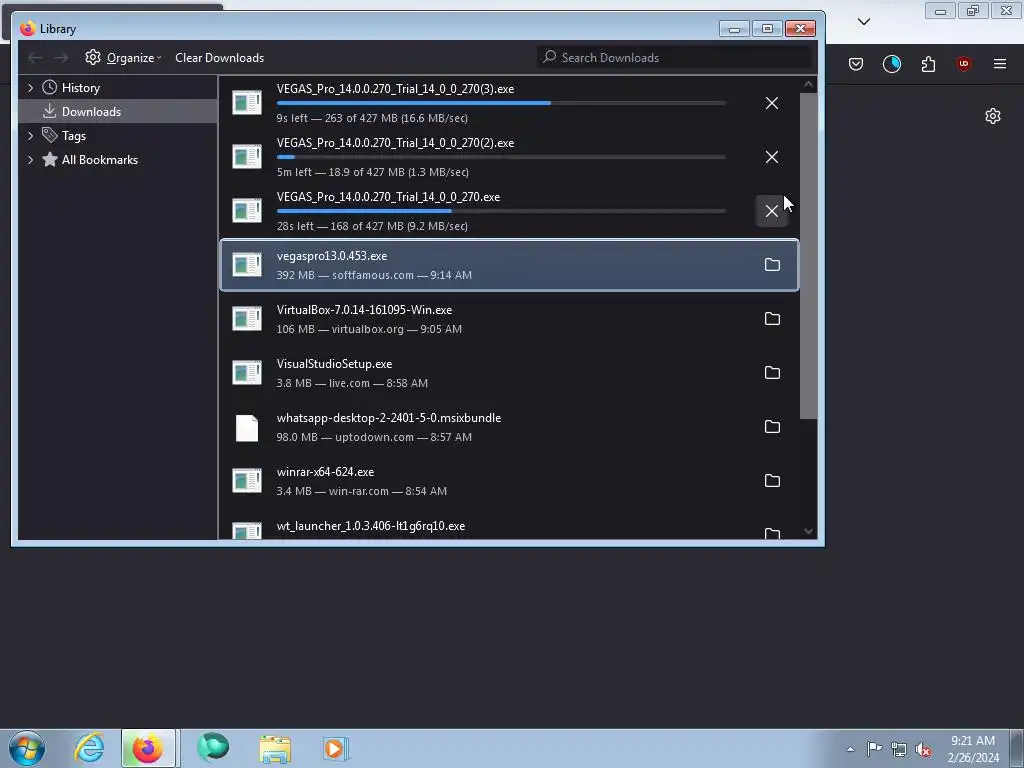Open folder for whatsapp-desktop msixbundle file
This screenshot has width=1024, height=768.
(772, 426)
